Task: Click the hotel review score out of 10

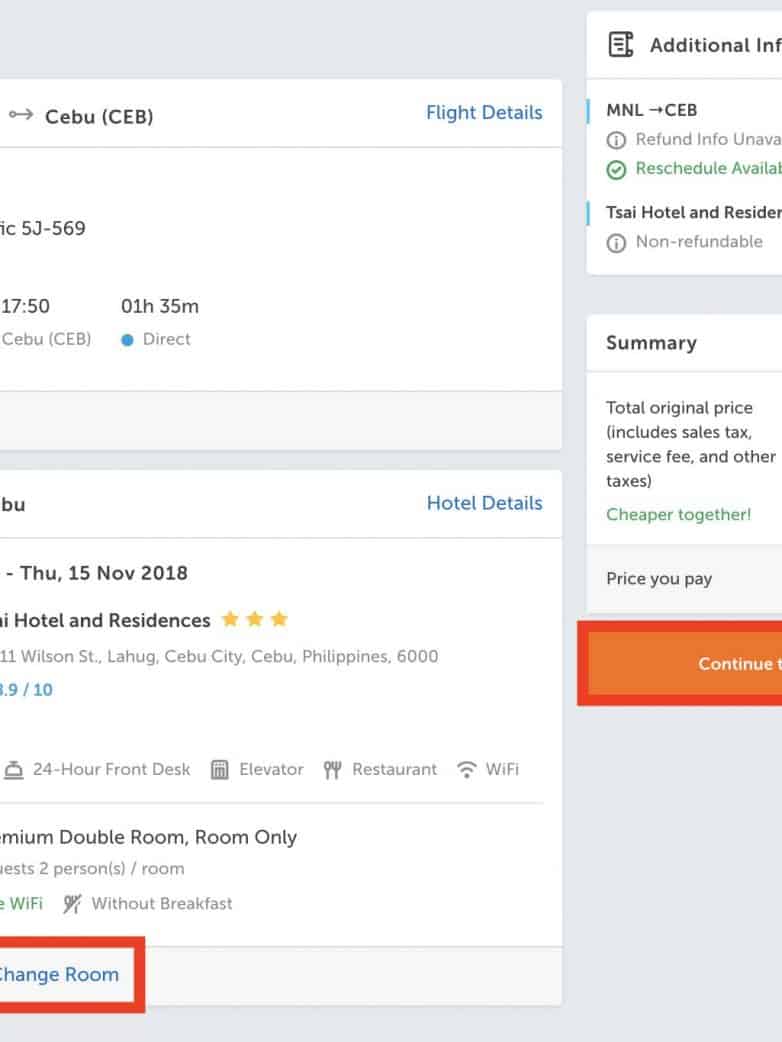Action: [x=25, y=690]
